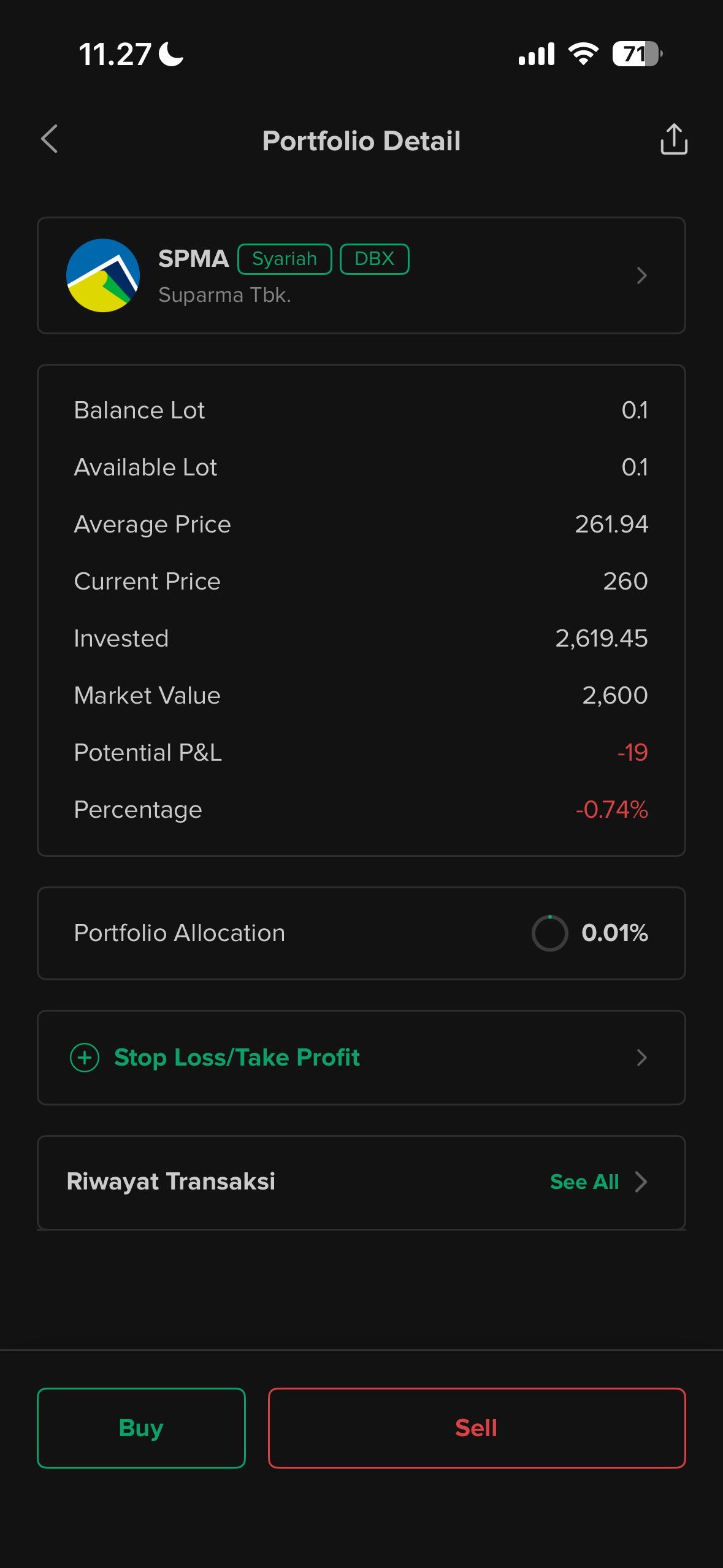Tap the back arrow icon
The image size is (723, 1568).
click(x=50, y=139)
